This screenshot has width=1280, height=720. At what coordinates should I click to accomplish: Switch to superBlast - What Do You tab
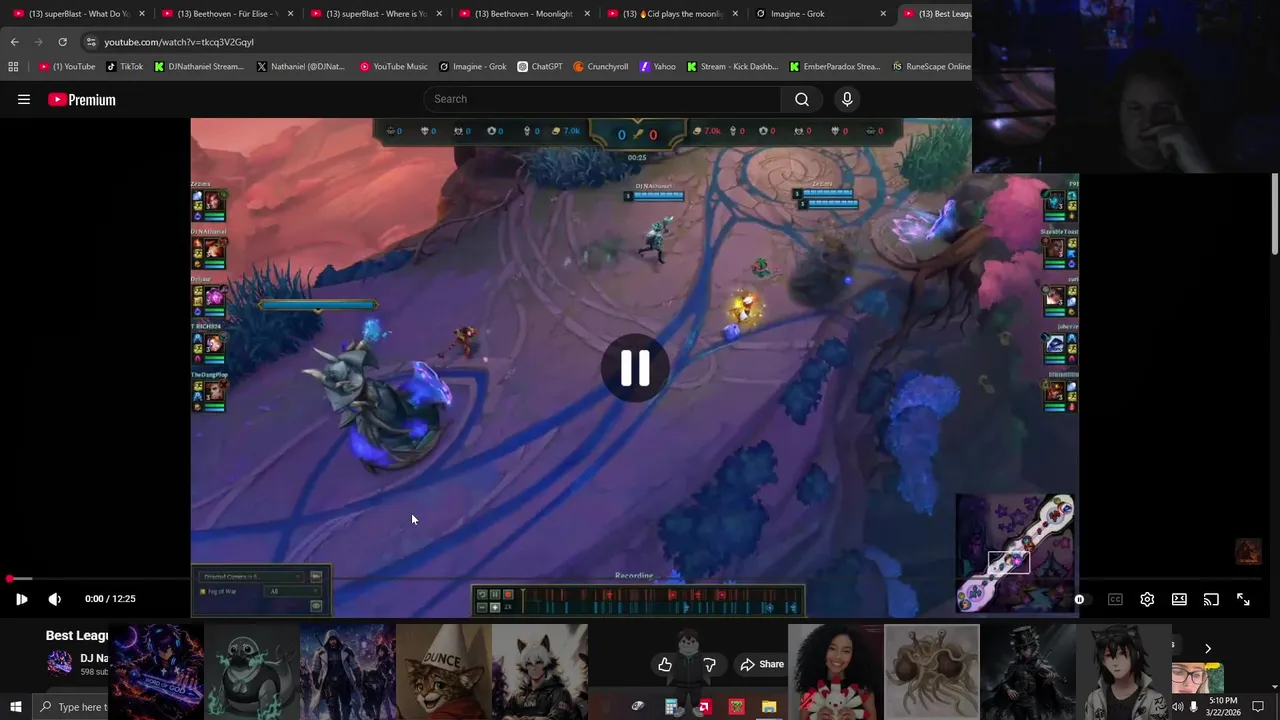(x=75, y=14)
